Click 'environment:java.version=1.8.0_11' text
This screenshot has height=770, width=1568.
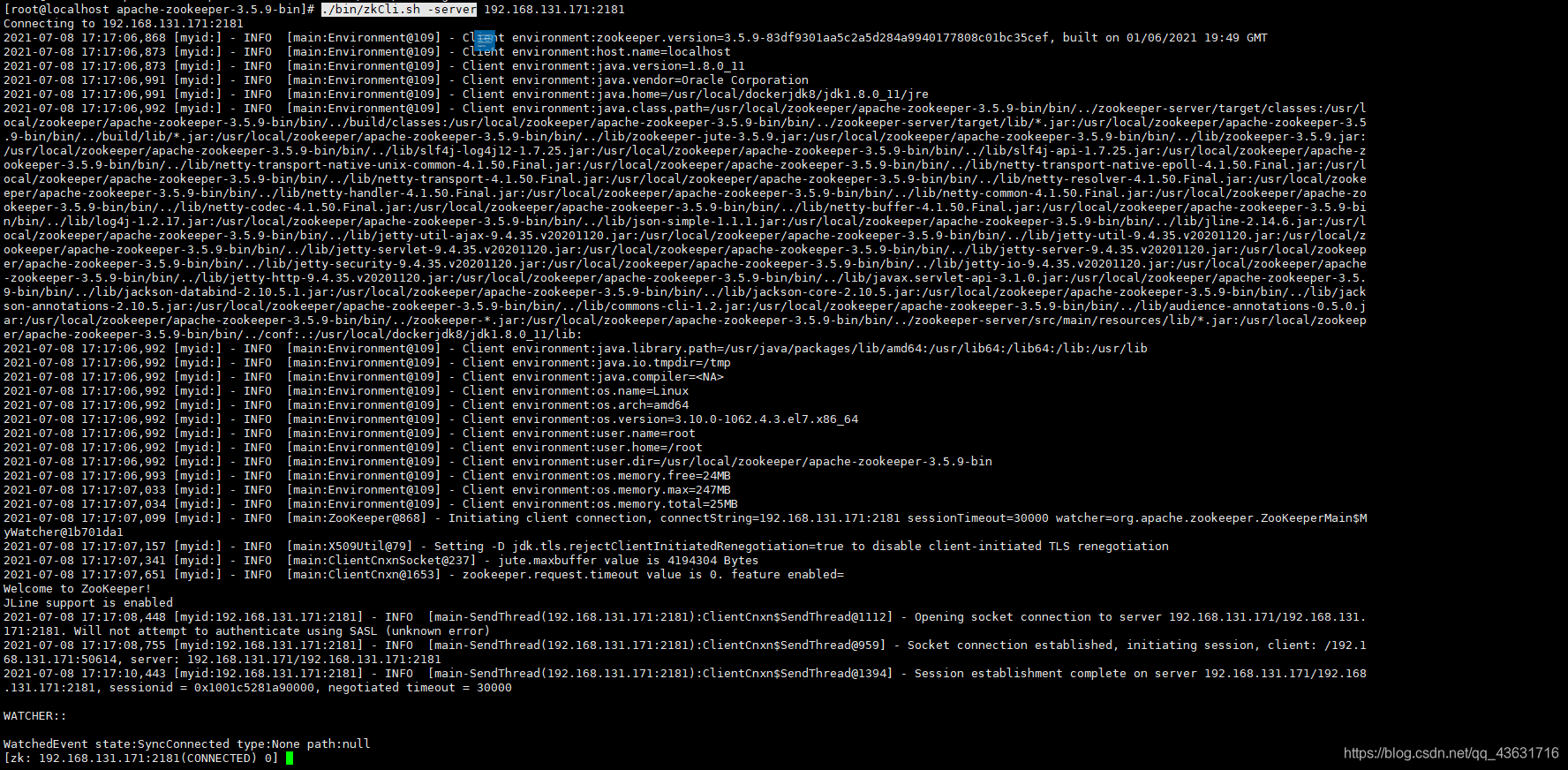629,66
